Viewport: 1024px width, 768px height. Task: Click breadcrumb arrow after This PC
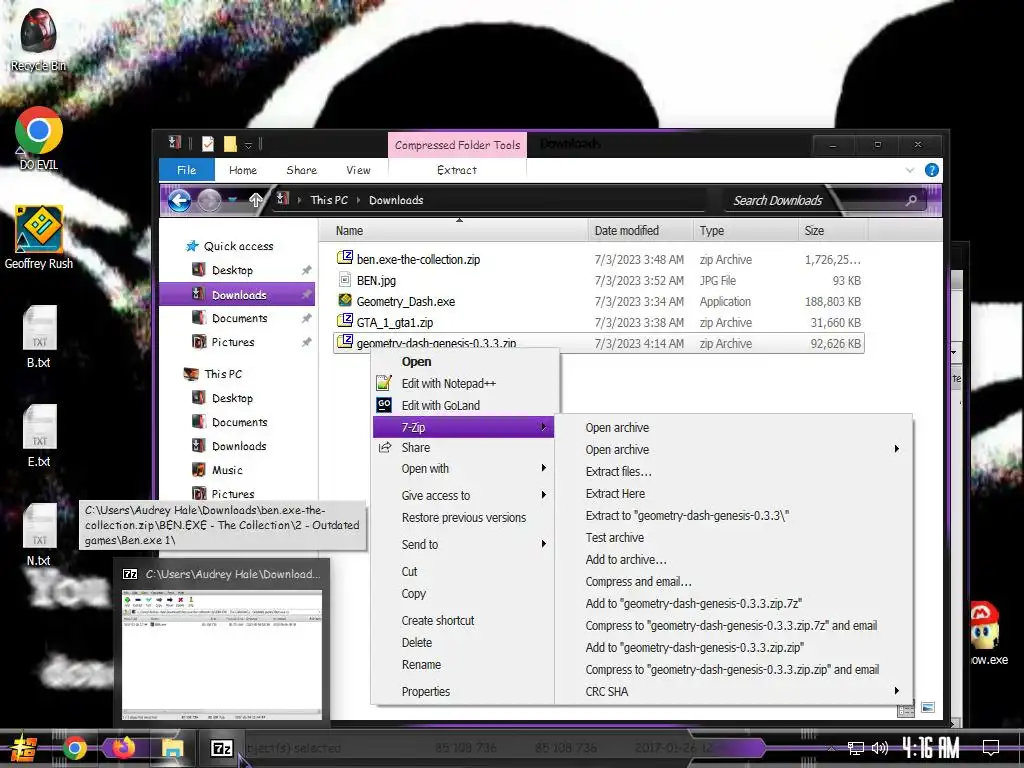pos(359,200)
